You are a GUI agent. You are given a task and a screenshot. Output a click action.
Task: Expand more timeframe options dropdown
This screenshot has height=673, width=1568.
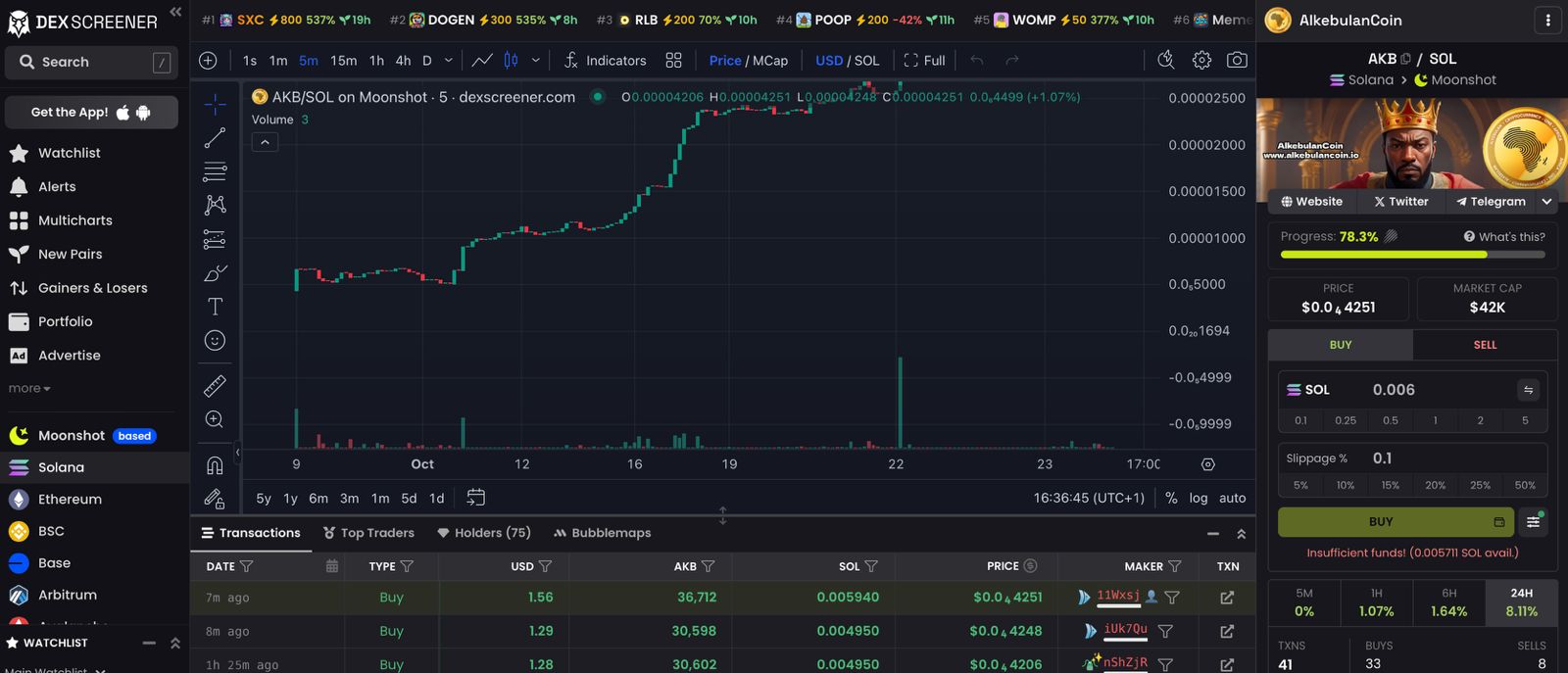pyautogui.click(x=449, y=61)
